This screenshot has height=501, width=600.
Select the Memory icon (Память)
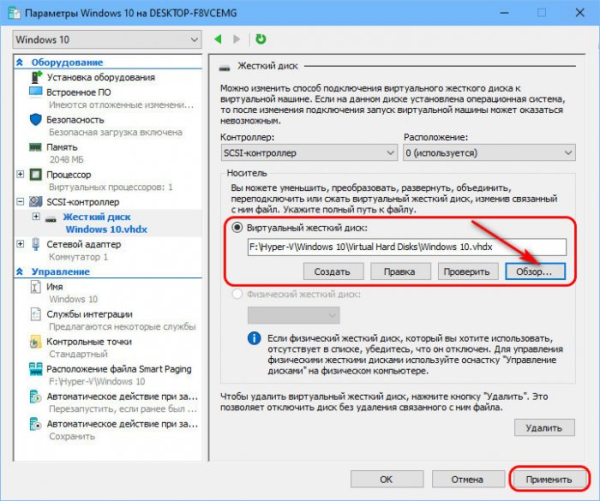tap(36, 145)
